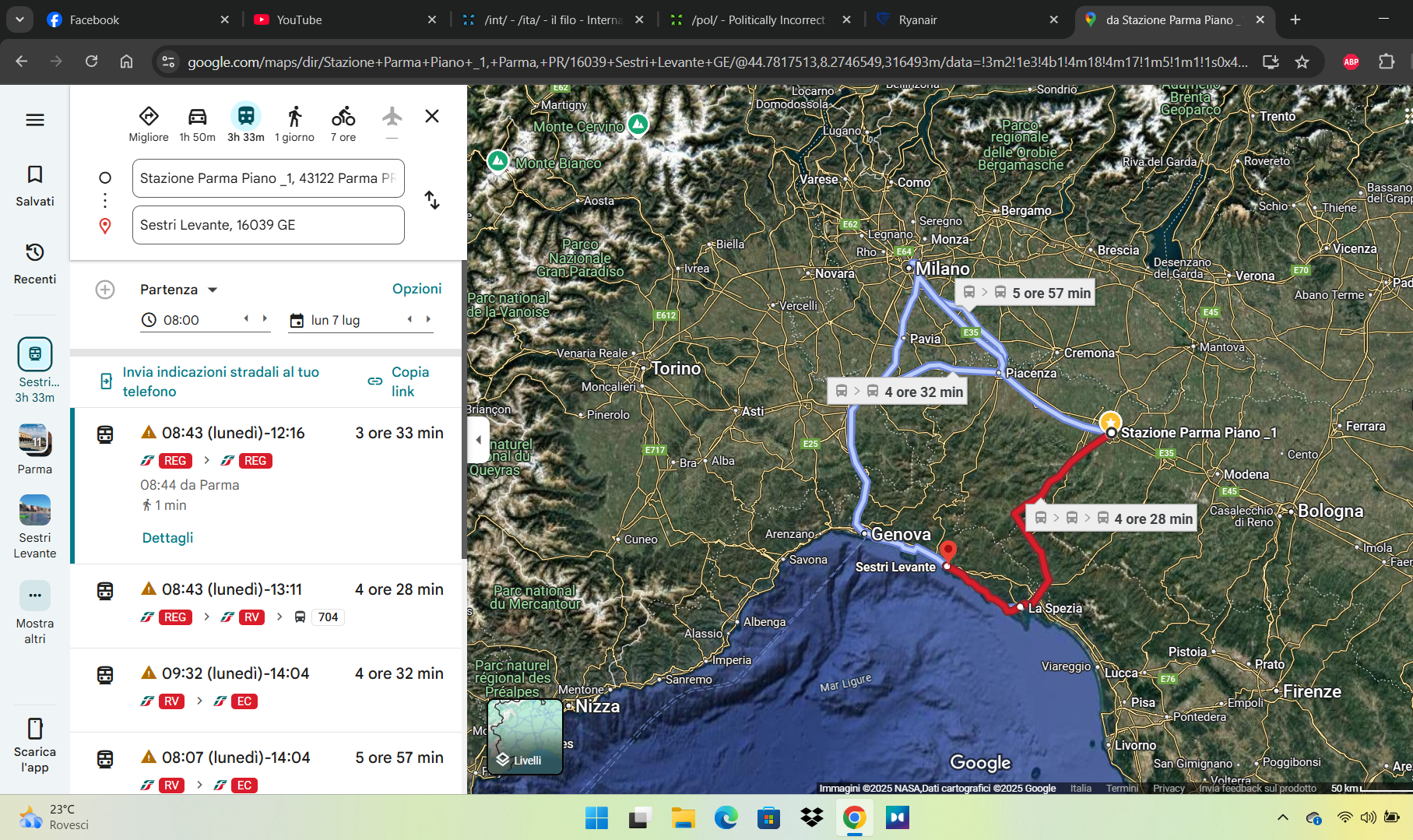Image resolution: width=1413 pixels, height=840 pixels.
Task: Open Microsoft Edge from taskbar
Action: (726, 817)
